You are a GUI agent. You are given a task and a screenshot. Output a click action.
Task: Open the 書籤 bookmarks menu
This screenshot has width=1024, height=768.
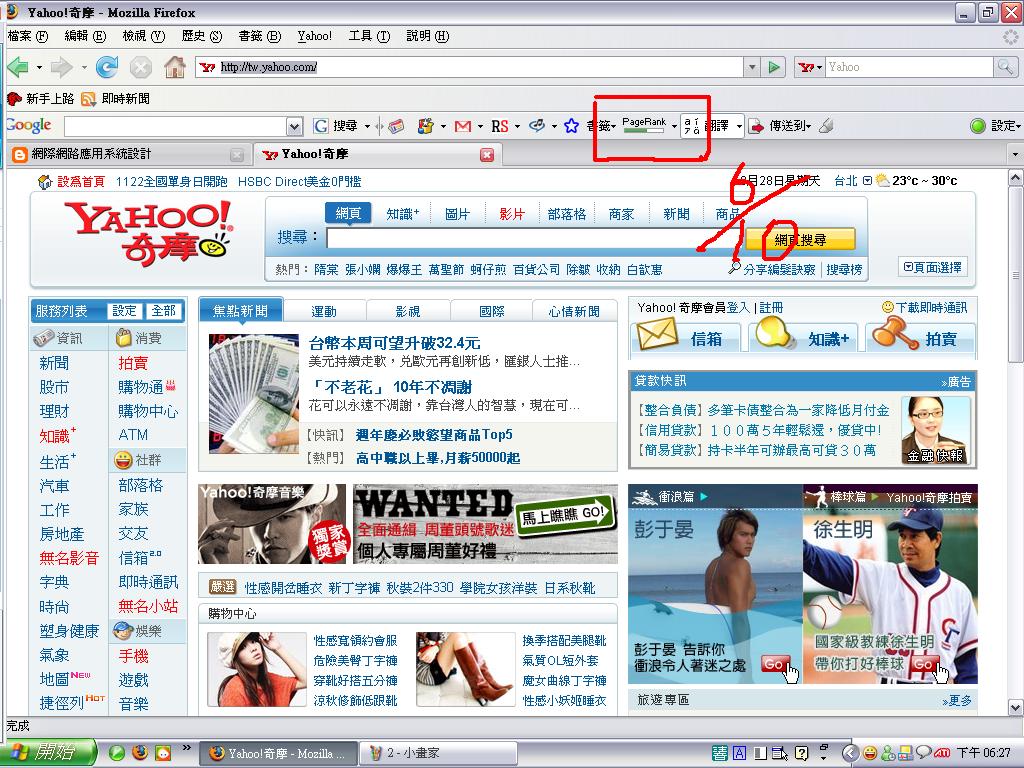(x=259, y=36)
